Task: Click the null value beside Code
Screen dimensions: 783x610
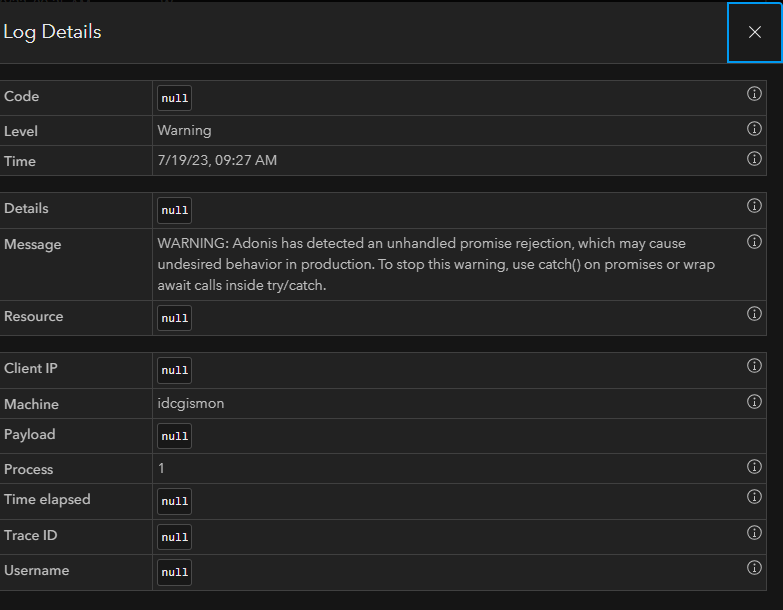Action: click(174, 99)
